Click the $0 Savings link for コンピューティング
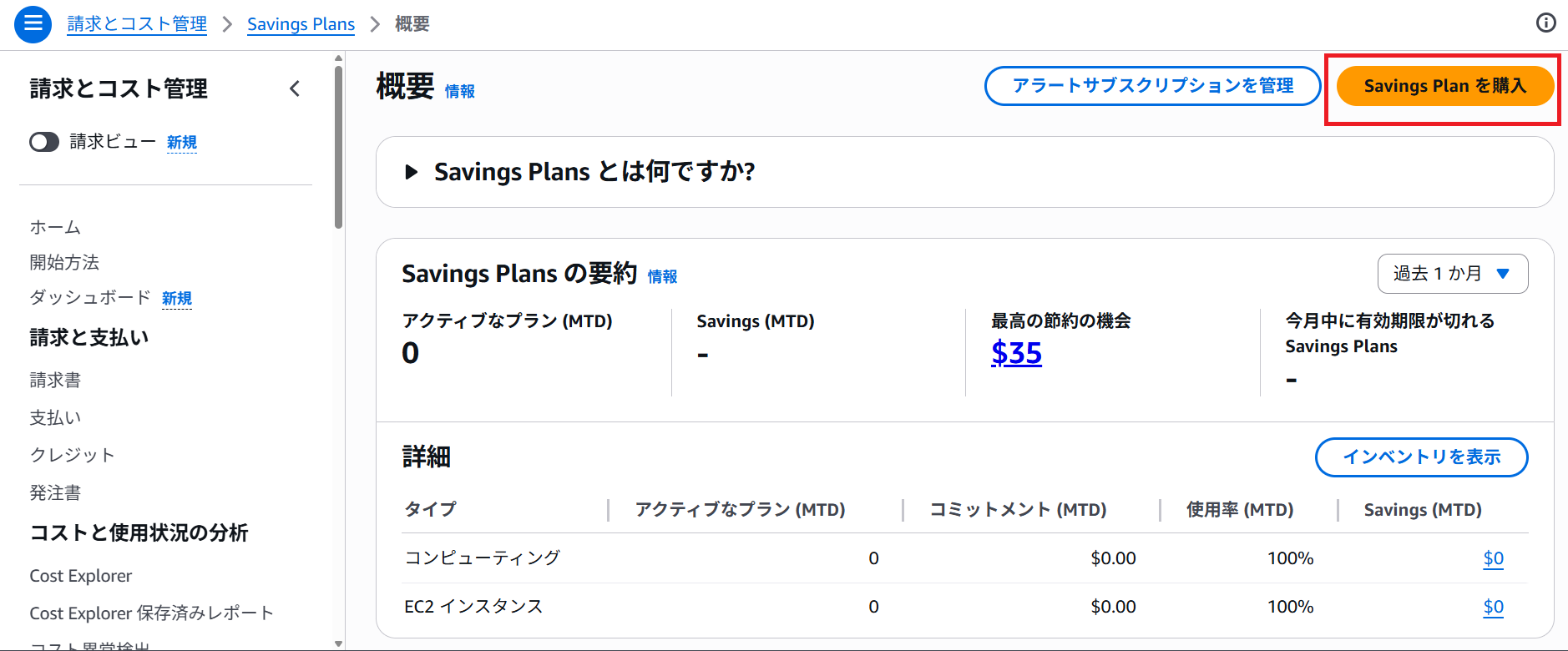The image size is (1568, 651). 1493,558
